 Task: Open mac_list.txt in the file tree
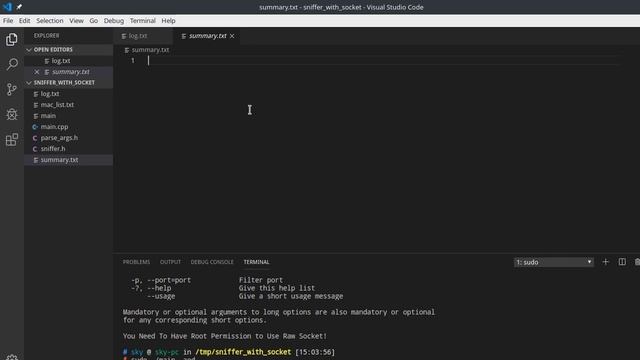pyautogui.click(x=69, y=105)
